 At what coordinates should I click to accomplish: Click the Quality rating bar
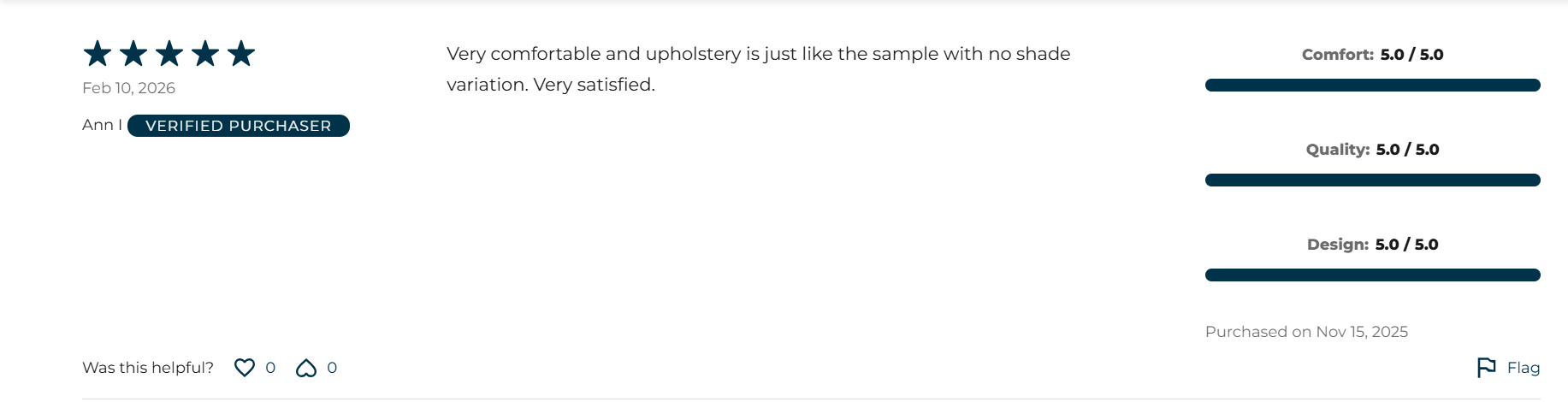(1372, 180)
